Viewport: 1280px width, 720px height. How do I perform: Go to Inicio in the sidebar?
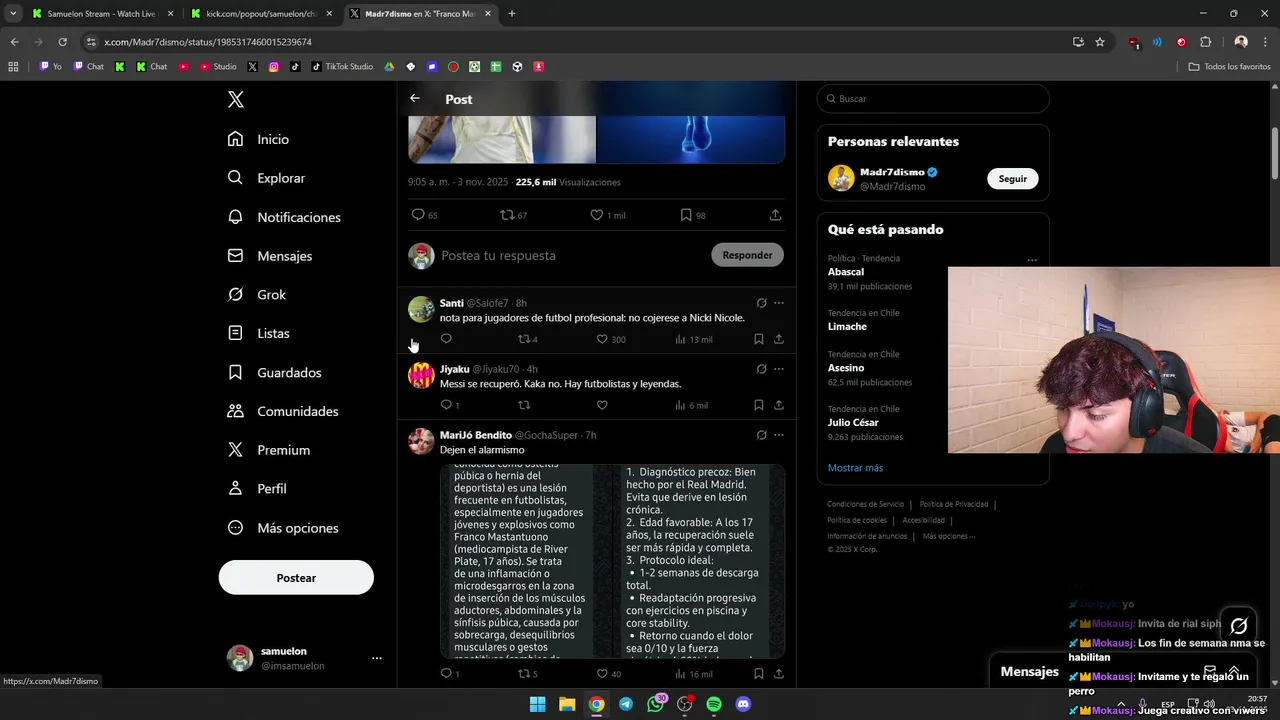pos(259,139)
